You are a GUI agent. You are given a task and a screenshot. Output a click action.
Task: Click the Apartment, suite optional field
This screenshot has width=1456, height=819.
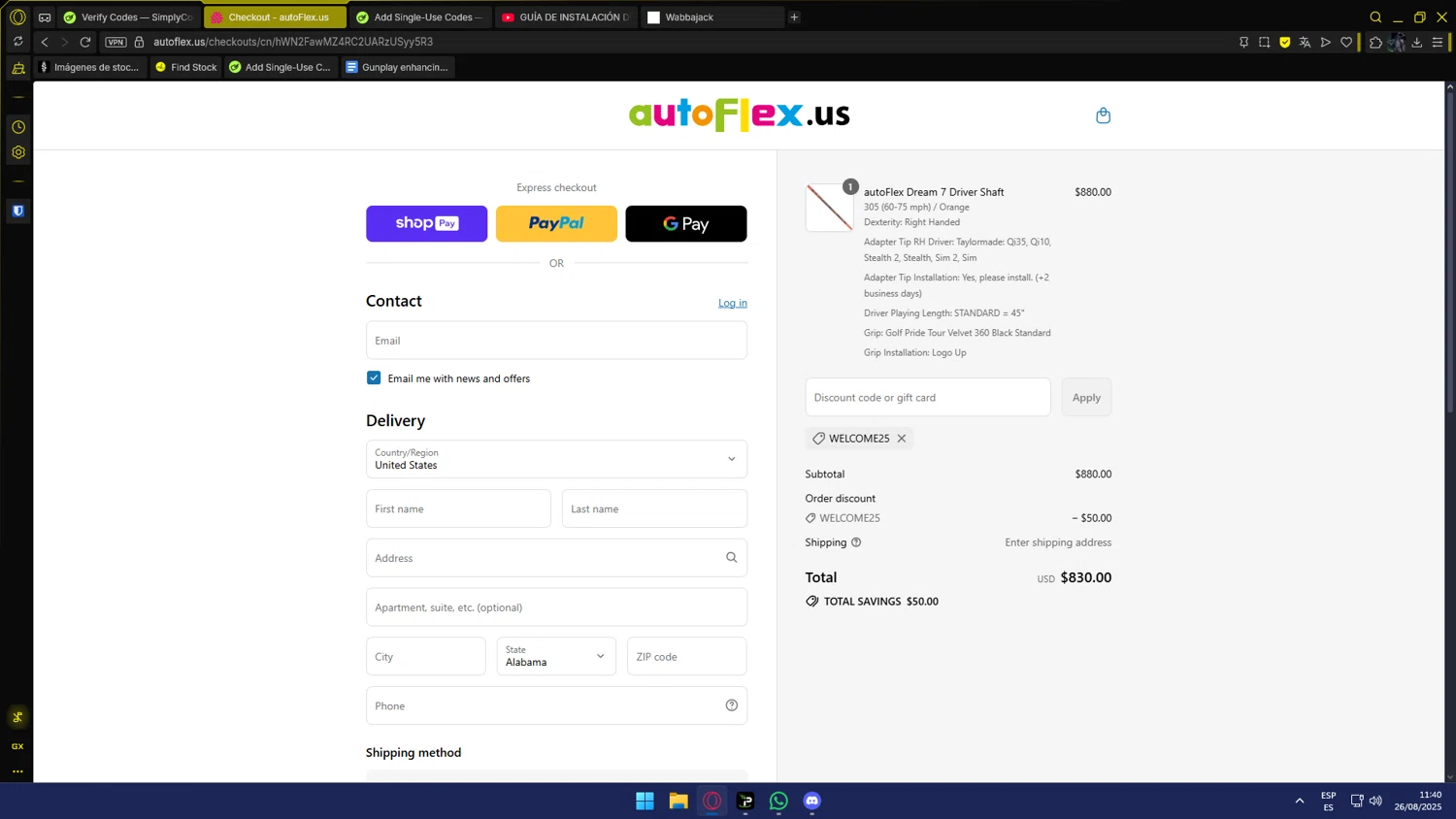(x=556, y=607)
